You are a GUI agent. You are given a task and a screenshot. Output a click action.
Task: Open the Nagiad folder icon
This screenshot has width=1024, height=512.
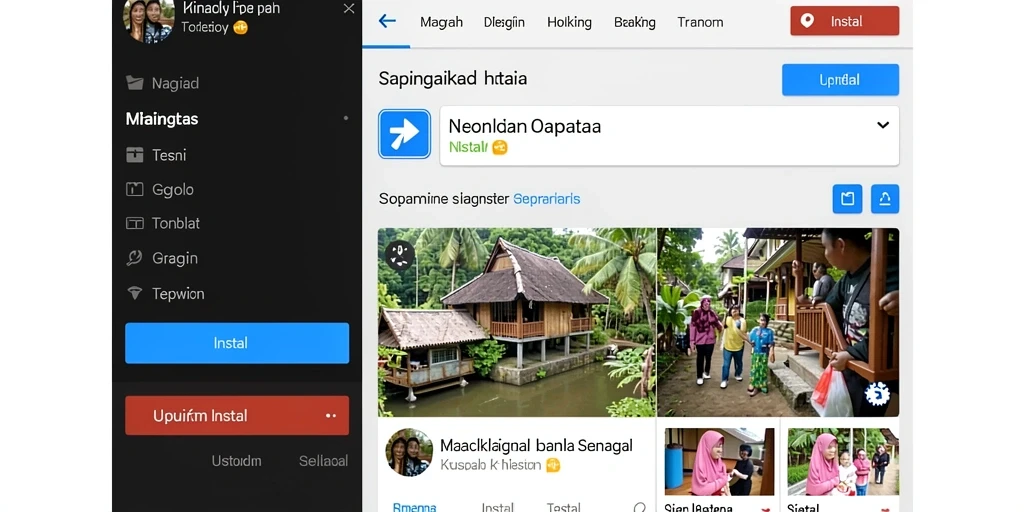click(x=135, y=83)
